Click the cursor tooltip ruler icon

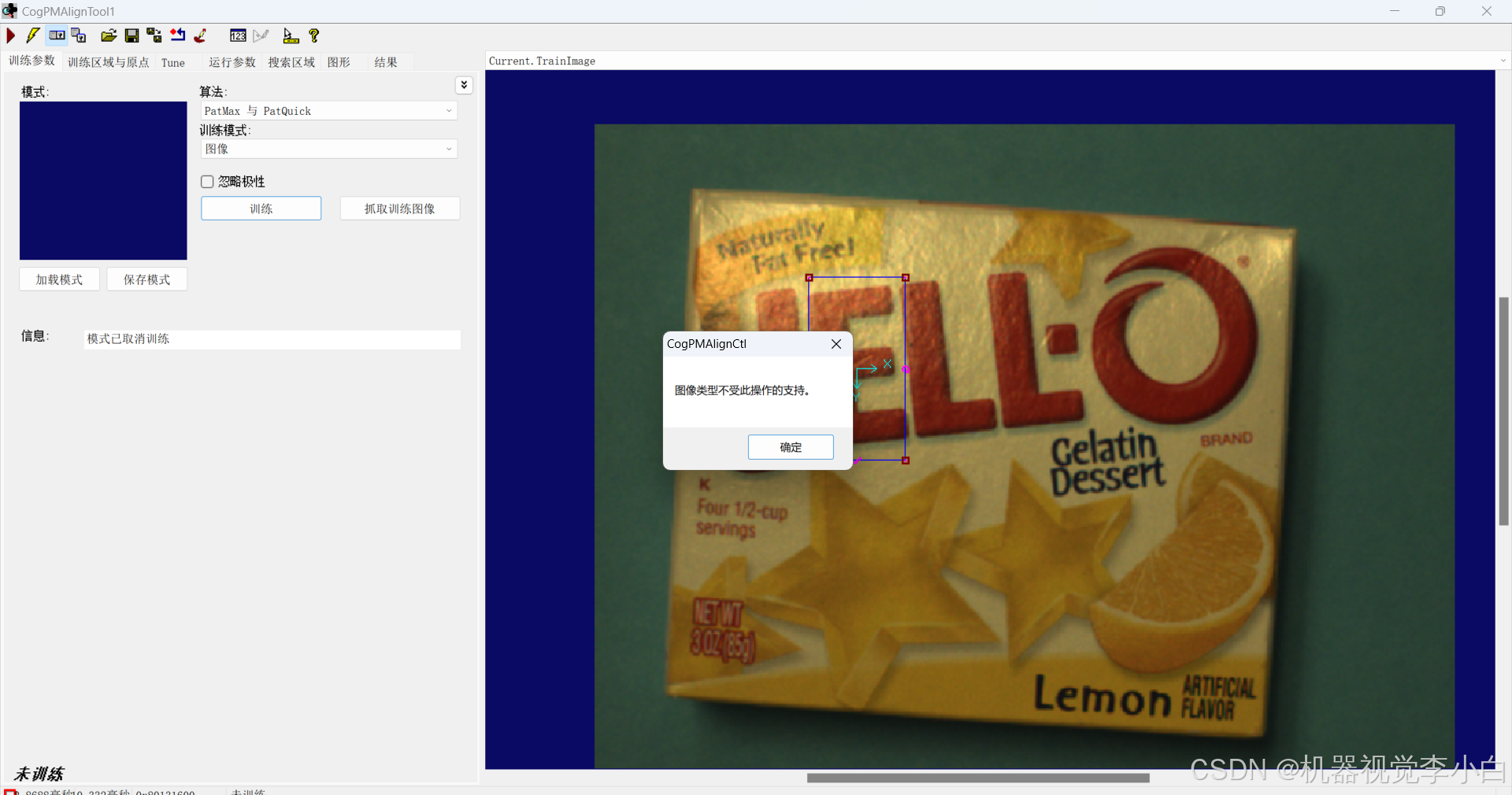[291, 35]
